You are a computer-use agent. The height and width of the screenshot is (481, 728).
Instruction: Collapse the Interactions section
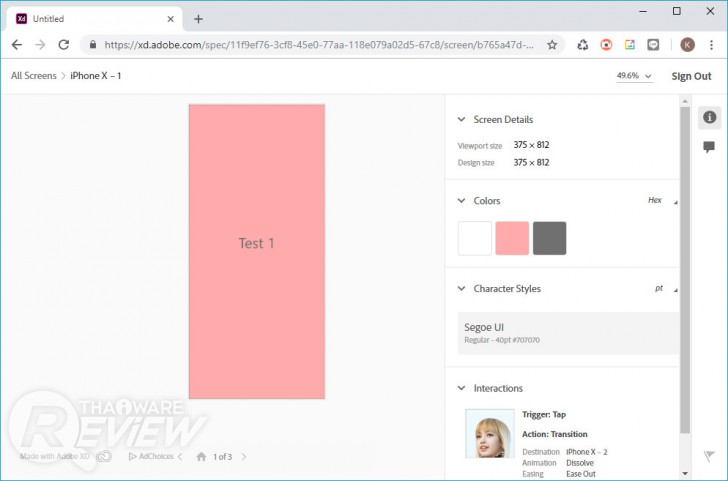462,388
